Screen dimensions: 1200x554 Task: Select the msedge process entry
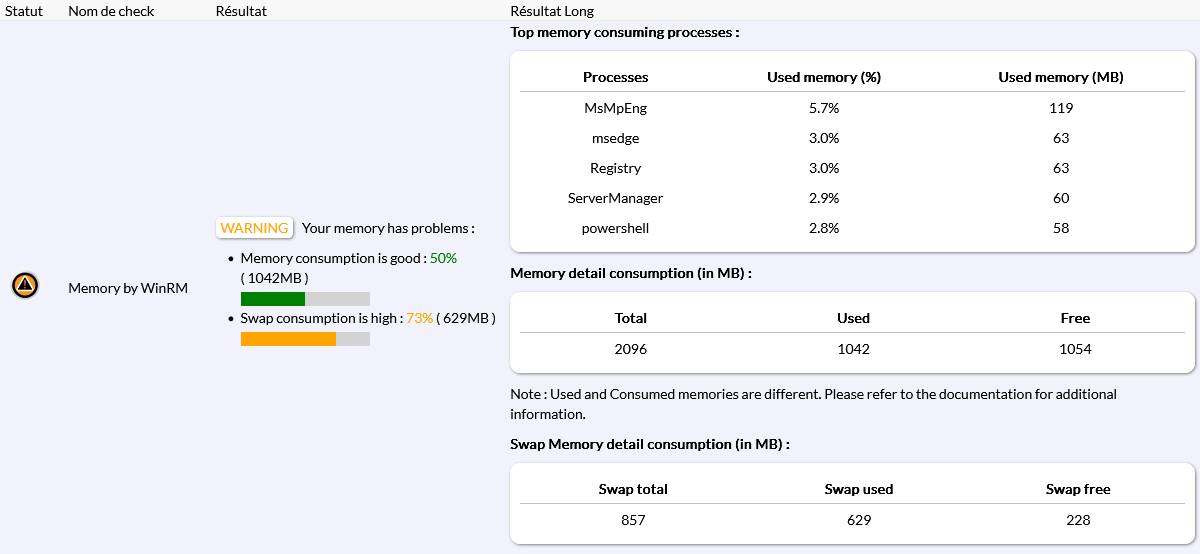click(x=615, y=138)
